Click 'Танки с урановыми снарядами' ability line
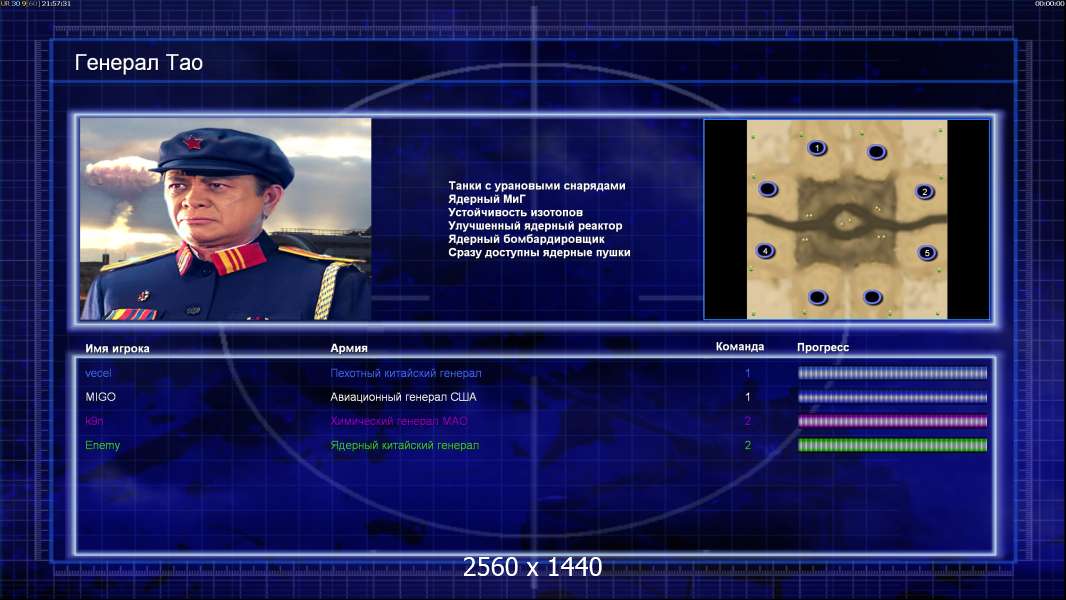The image size is (1066, 600). point(537,186)
